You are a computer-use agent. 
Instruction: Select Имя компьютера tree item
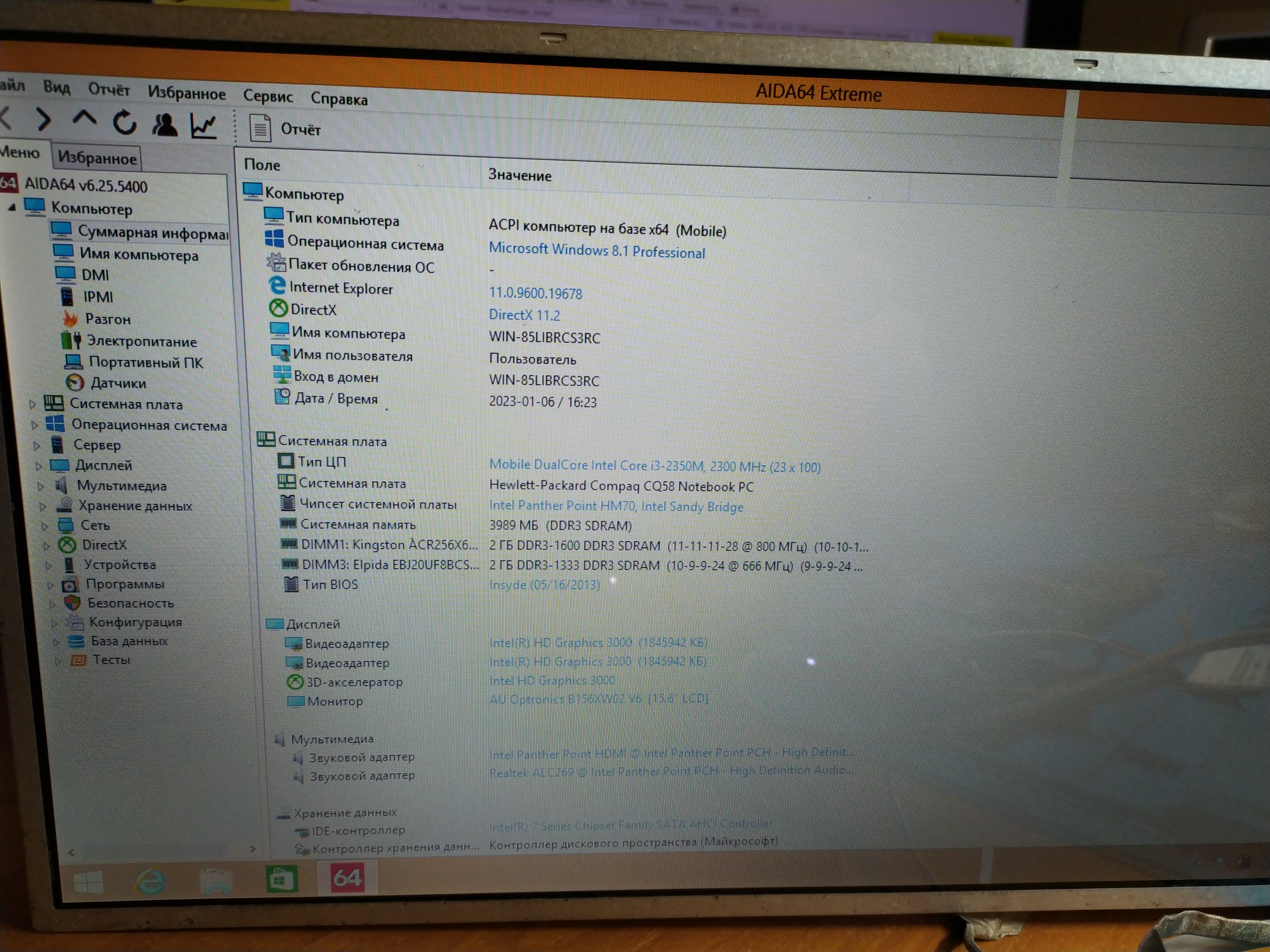coord(139,254)
